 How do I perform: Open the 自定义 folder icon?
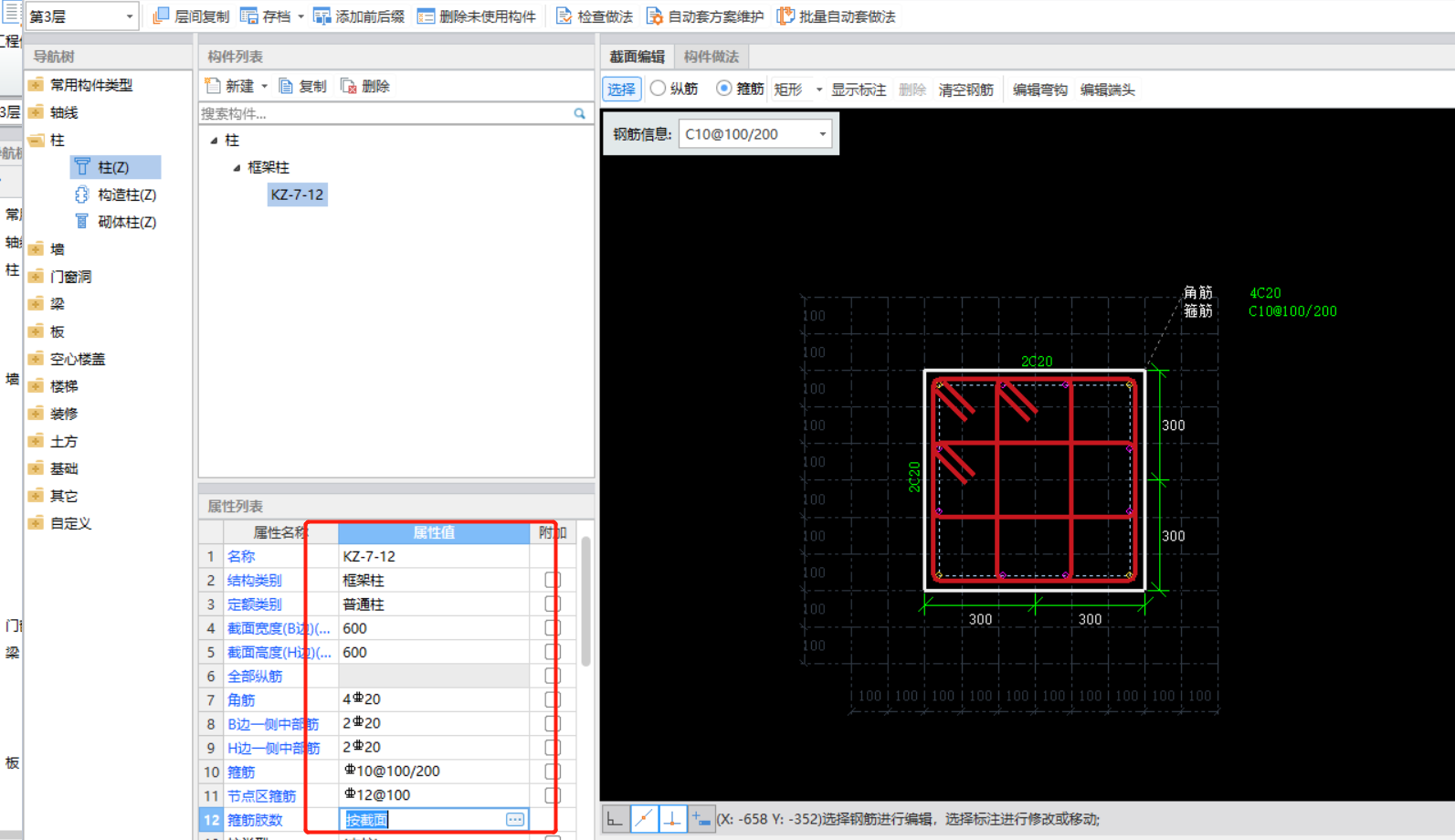coord(36,523)
